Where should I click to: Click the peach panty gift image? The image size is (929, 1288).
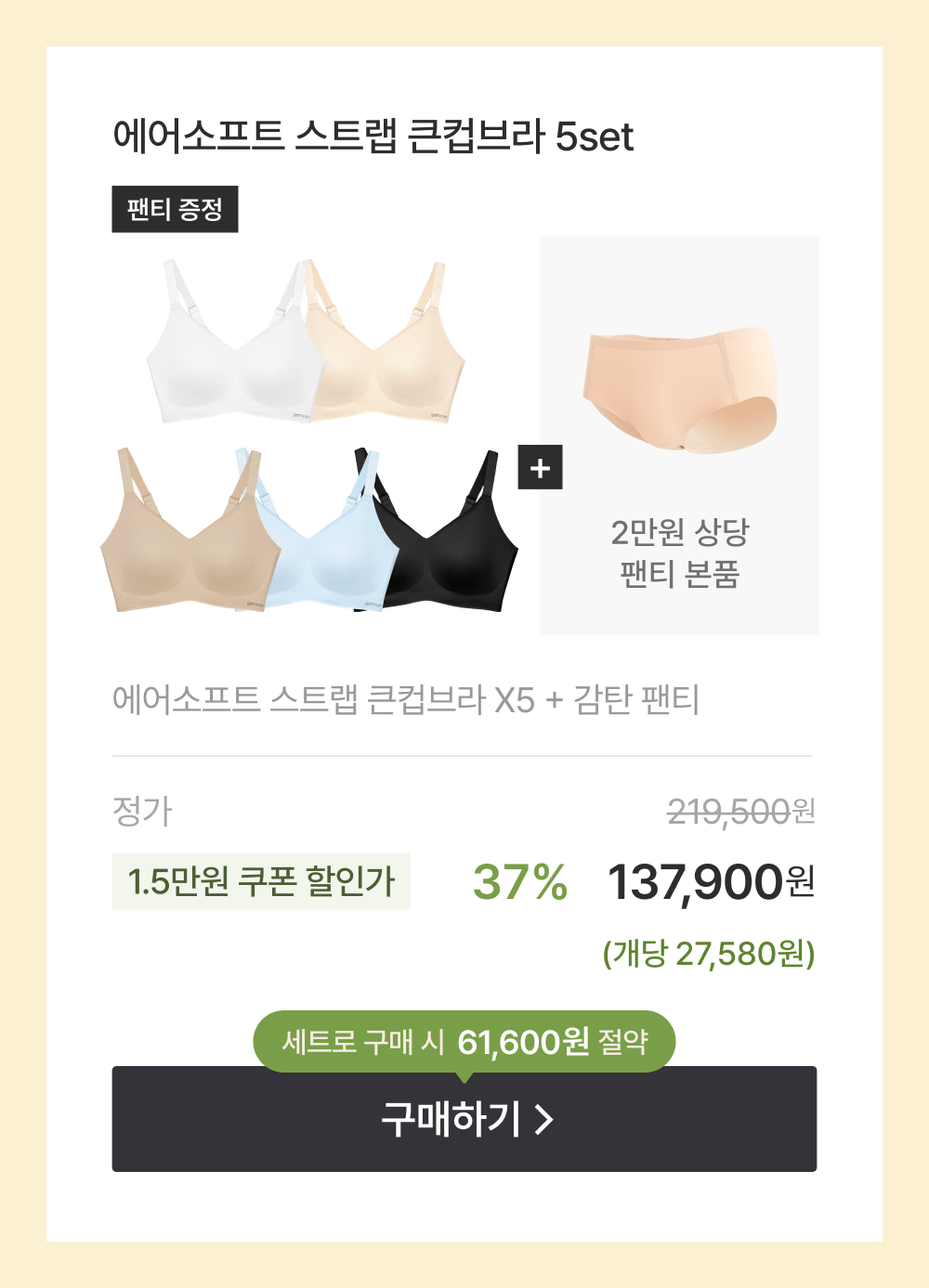pos(680,390)
